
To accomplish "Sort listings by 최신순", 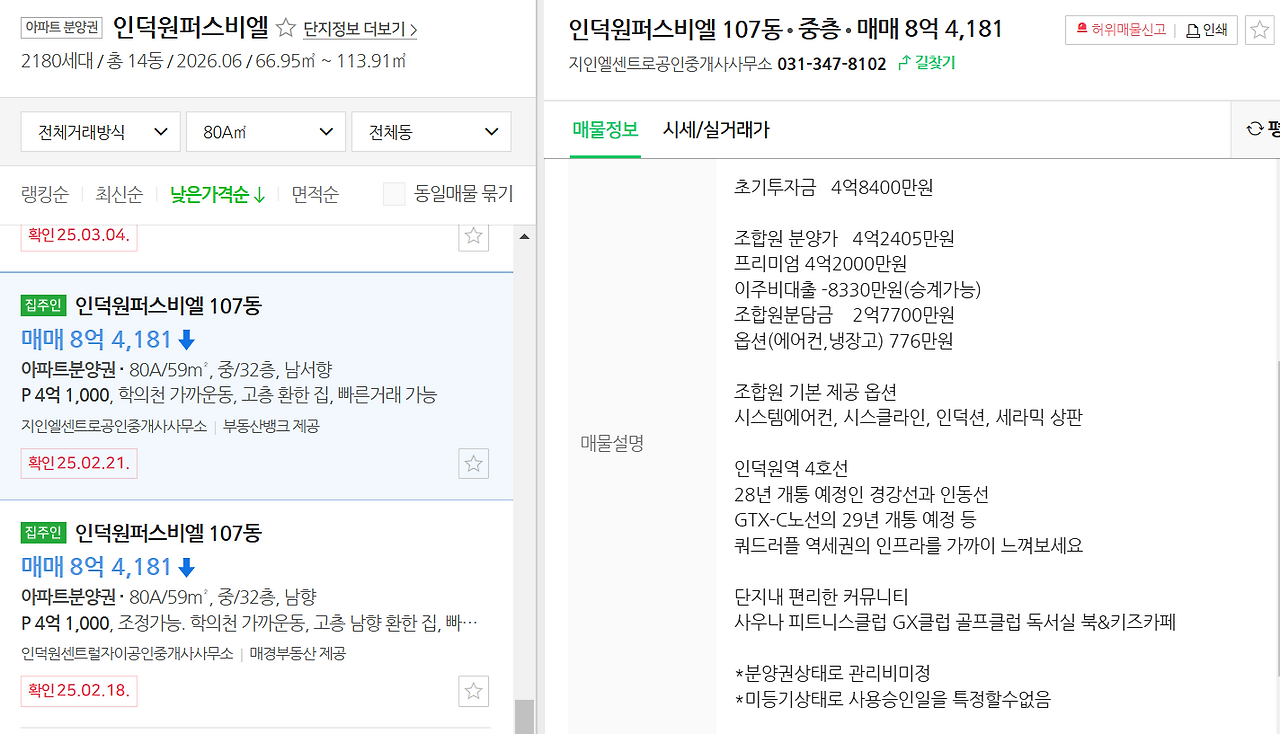I will pyautogui.click(x=118, y=194).
